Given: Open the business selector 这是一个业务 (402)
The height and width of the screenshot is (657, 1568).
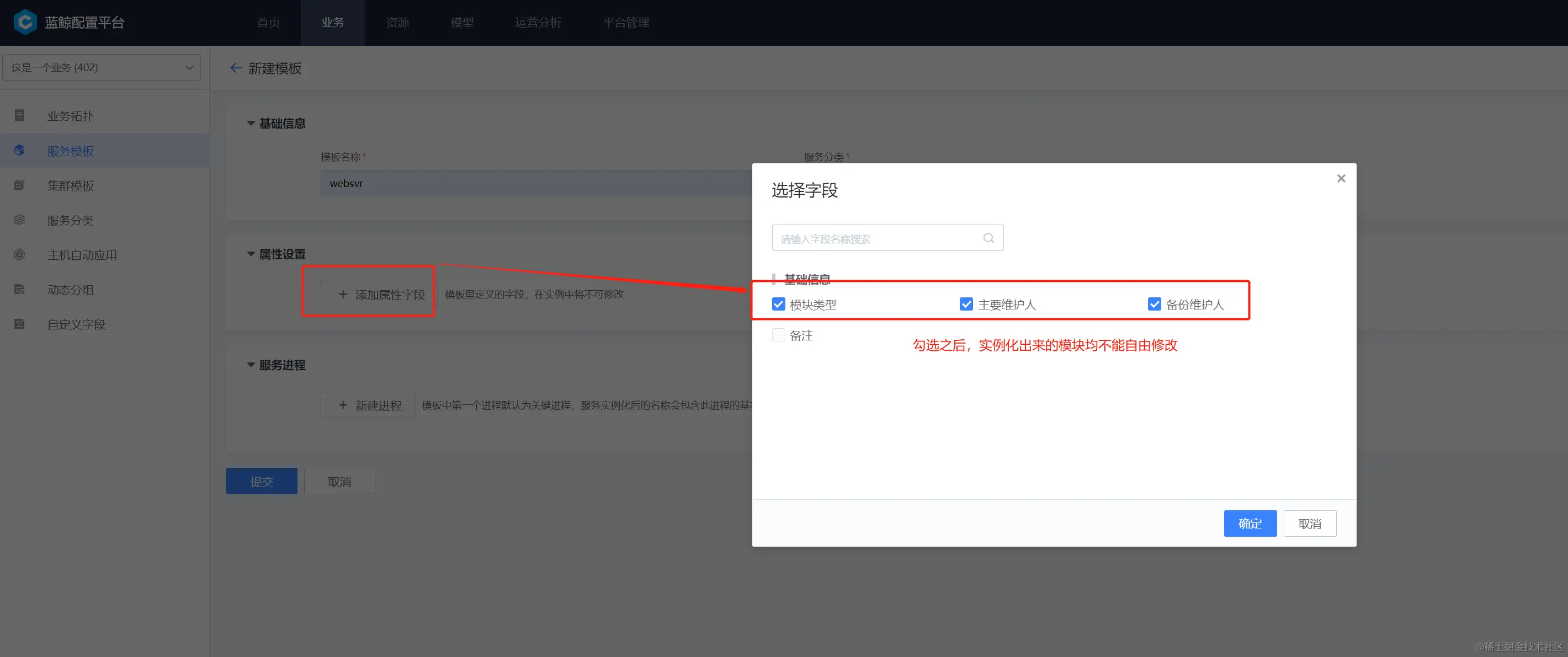Looking at the screenshot, I should pyautogui.click(x=102, y=67).
